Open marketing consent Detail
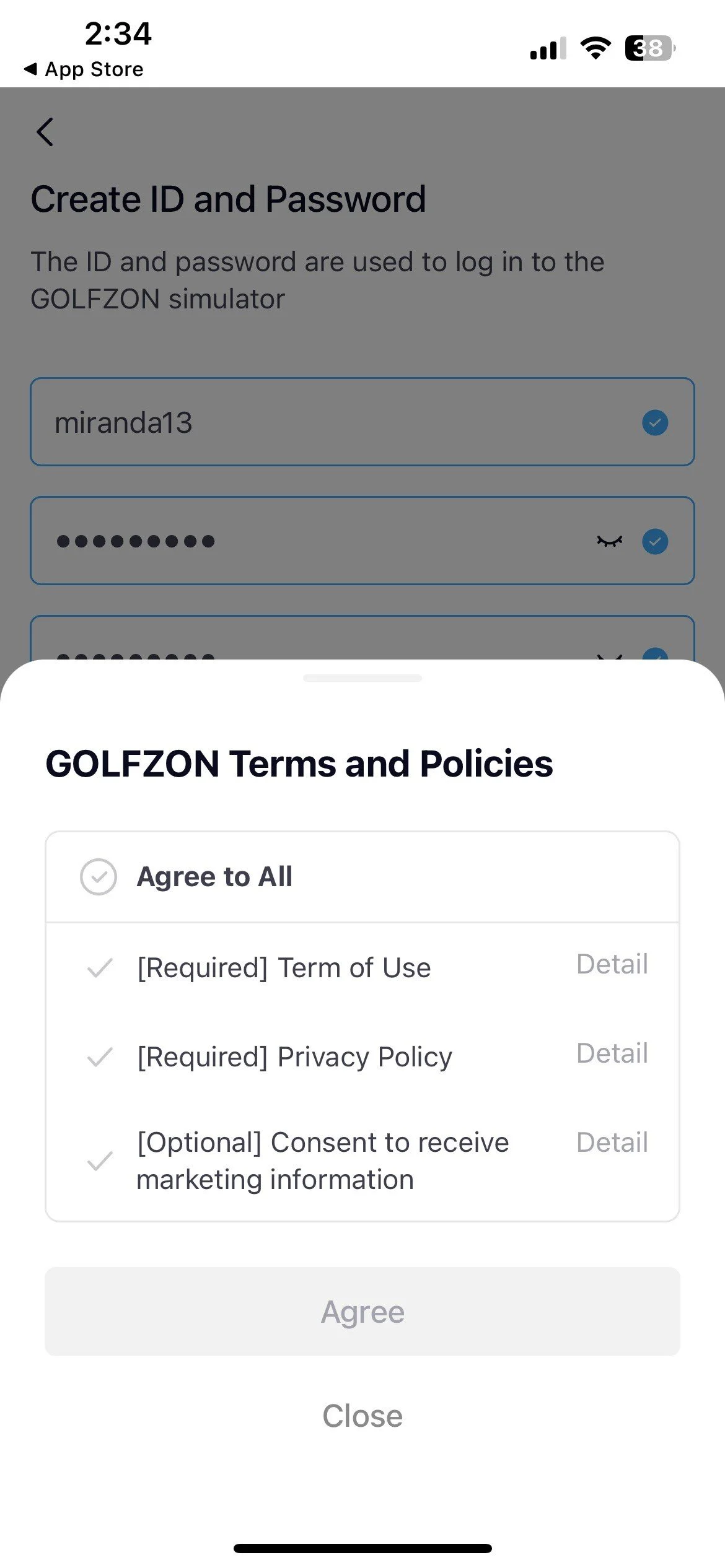 pyautogui.click(x=612, y=1143)
